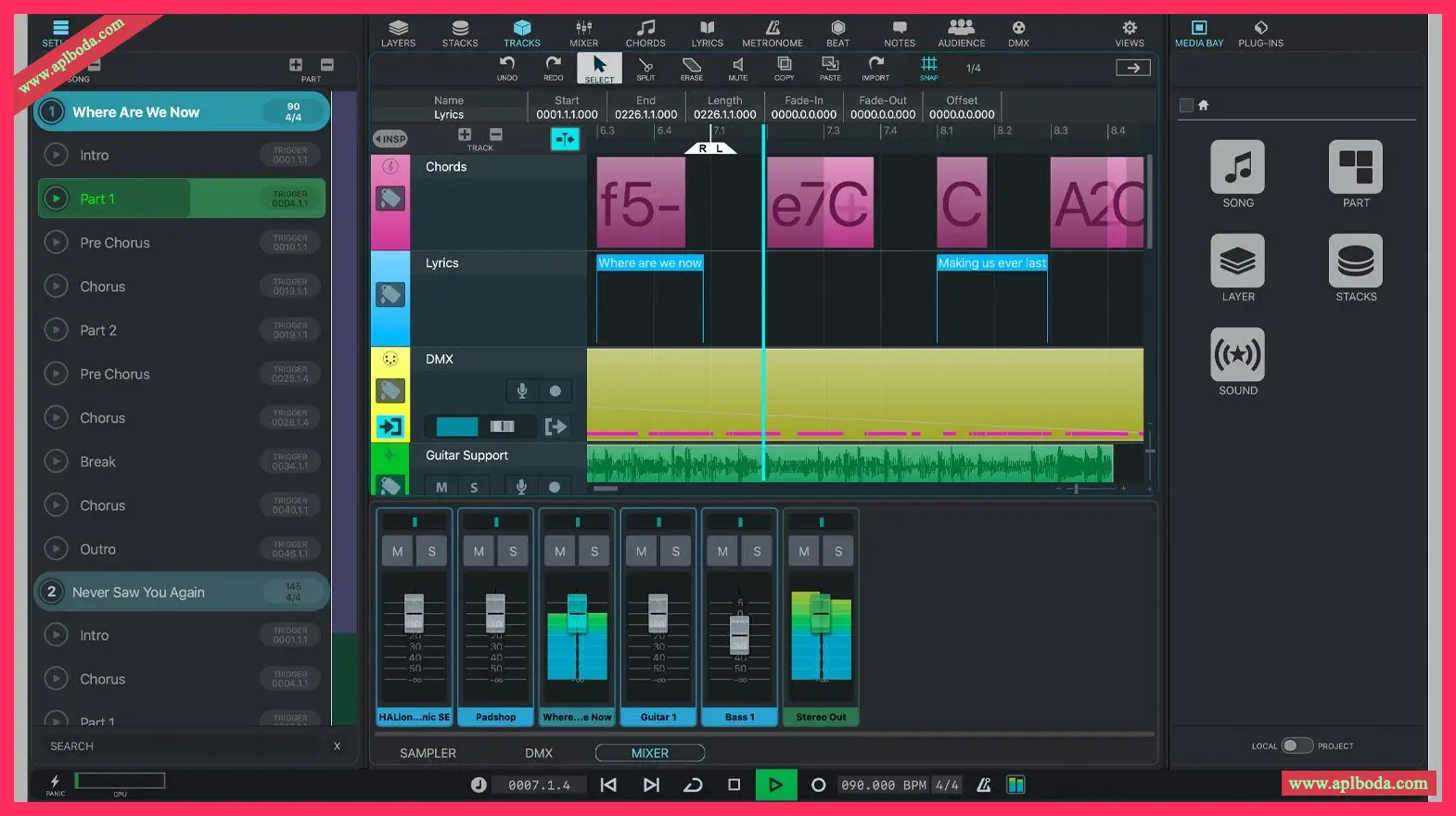The image size is (1456, 816).
Task: Click the Copy icon
Action: [x=785, y=68]
